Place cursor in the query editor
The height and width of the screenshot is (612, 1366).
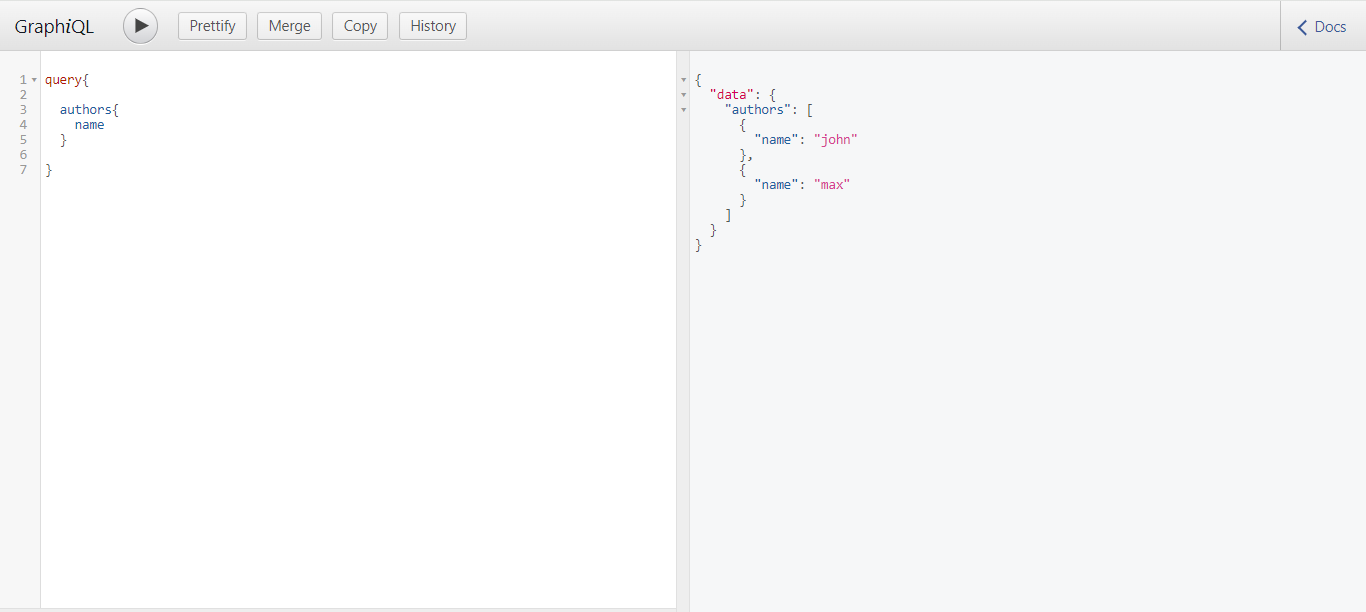click(300, 300)
